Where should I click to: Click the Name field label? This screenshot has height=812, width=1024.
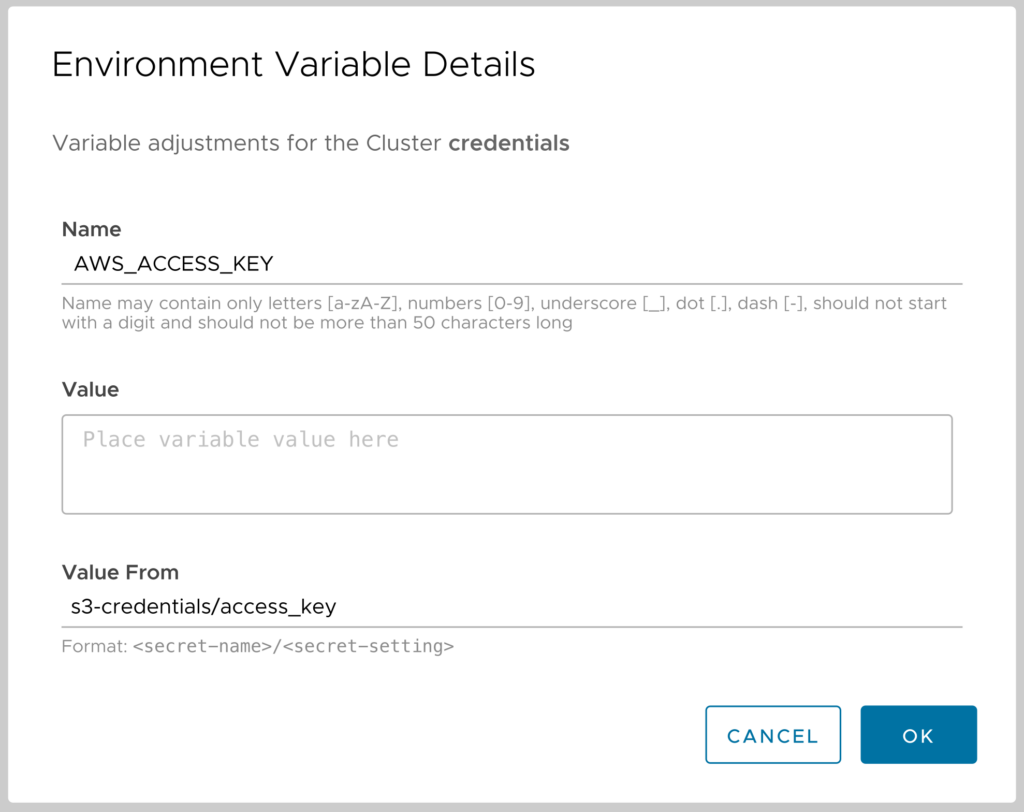(x=91, y=229)
